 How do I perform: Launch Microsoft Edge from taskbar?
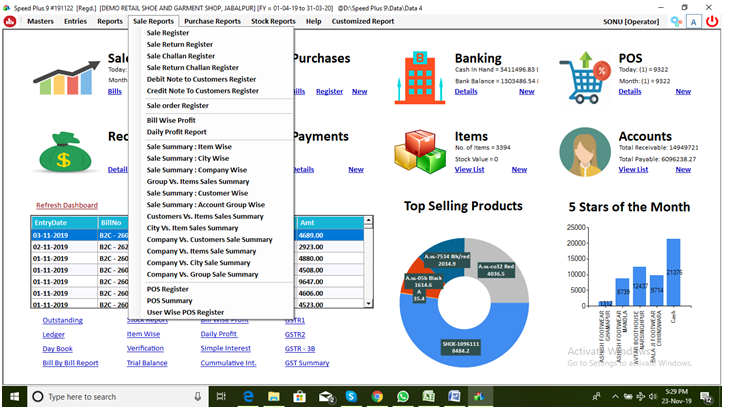point(248,396)
